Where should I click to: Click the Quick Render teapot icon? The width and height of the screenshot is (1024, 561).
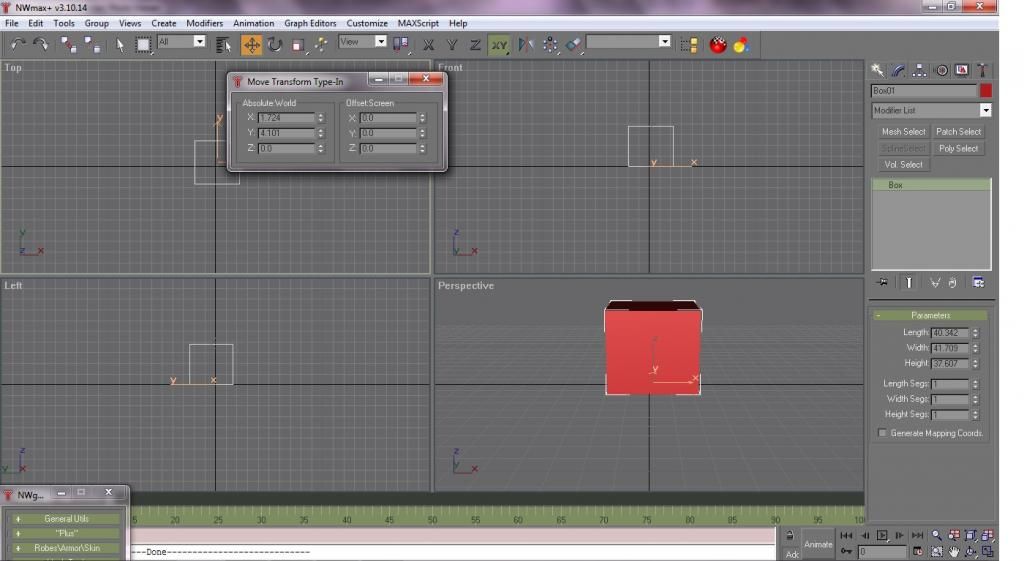tap(717, 44)
